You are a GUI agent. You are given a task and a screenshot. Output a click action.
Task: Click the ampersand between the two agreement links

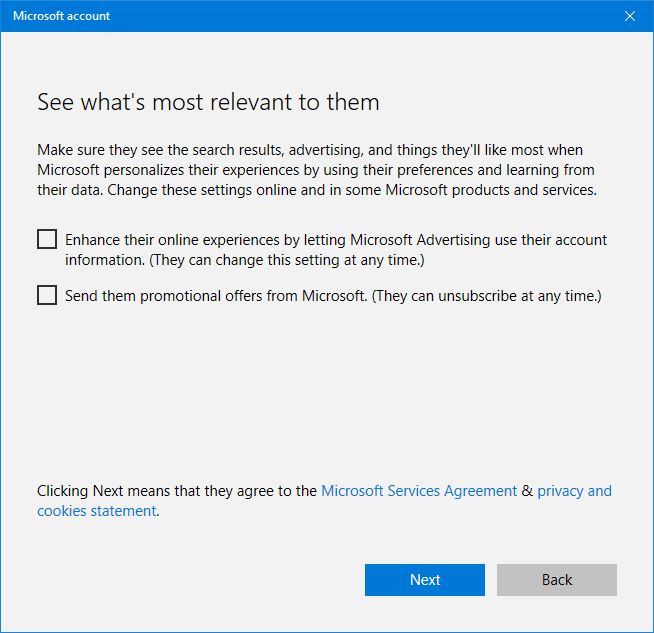527,491
